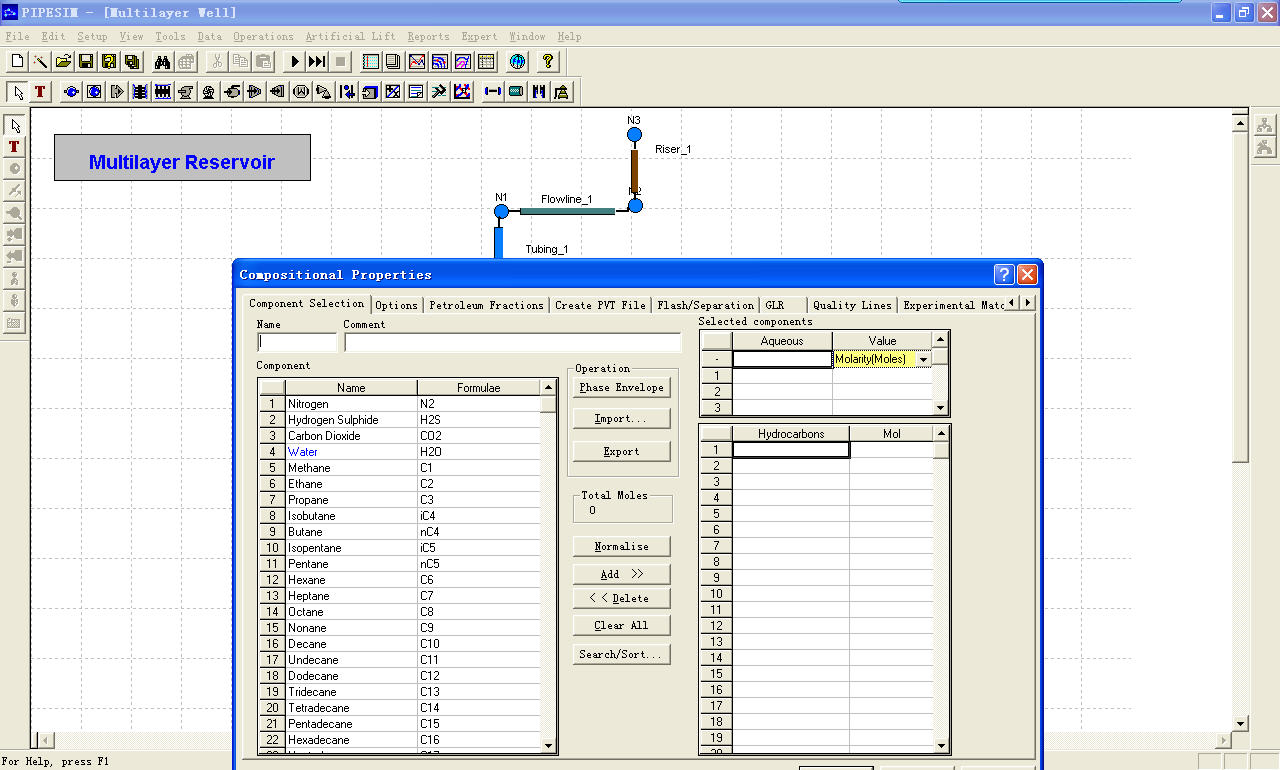Open the File menu
The height and width of the screenshot is (770, 1280).
coord(17,36)
